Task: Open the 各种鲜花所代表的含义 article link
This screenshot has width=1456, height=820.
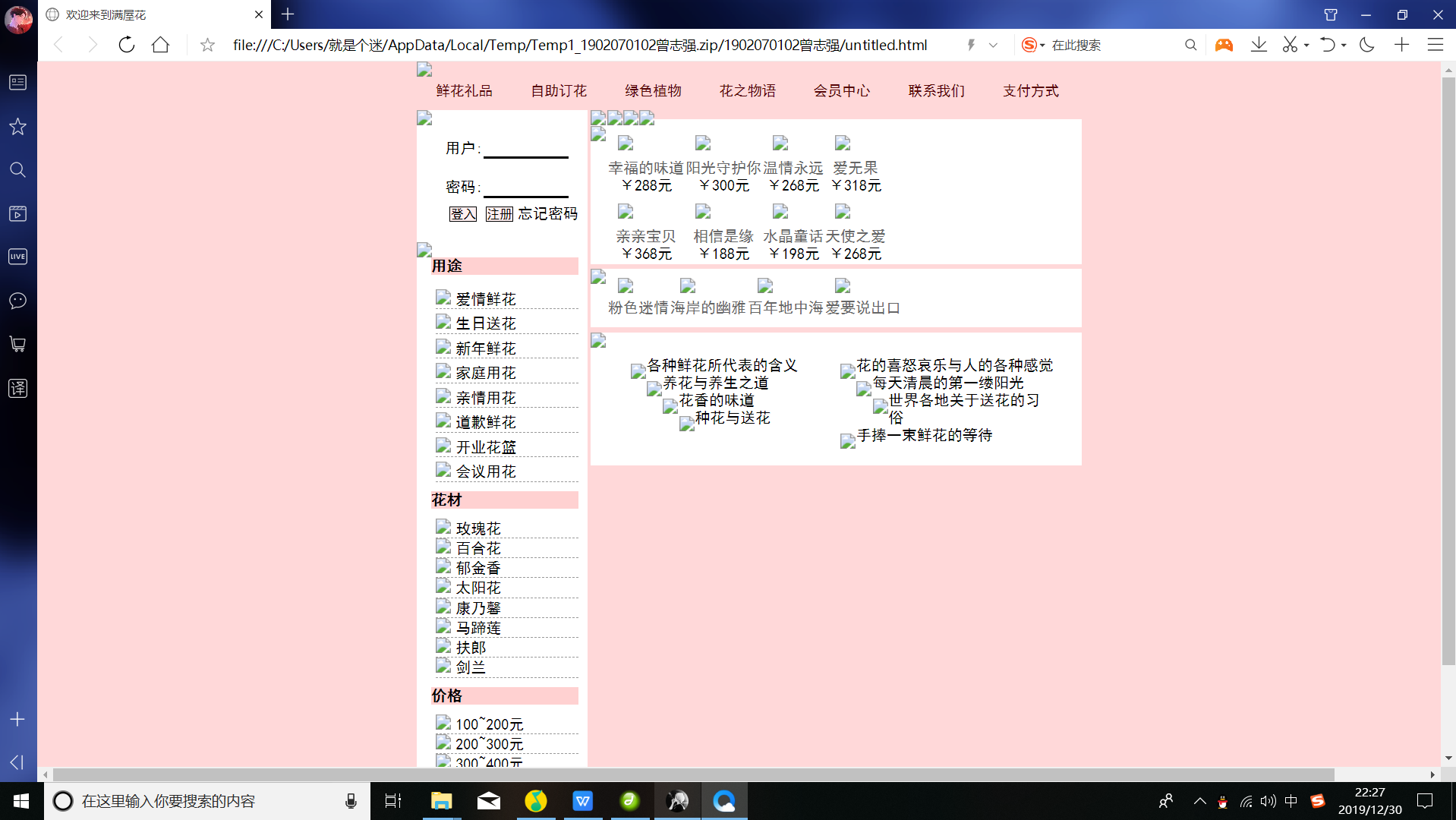Action: click(722, 365)
